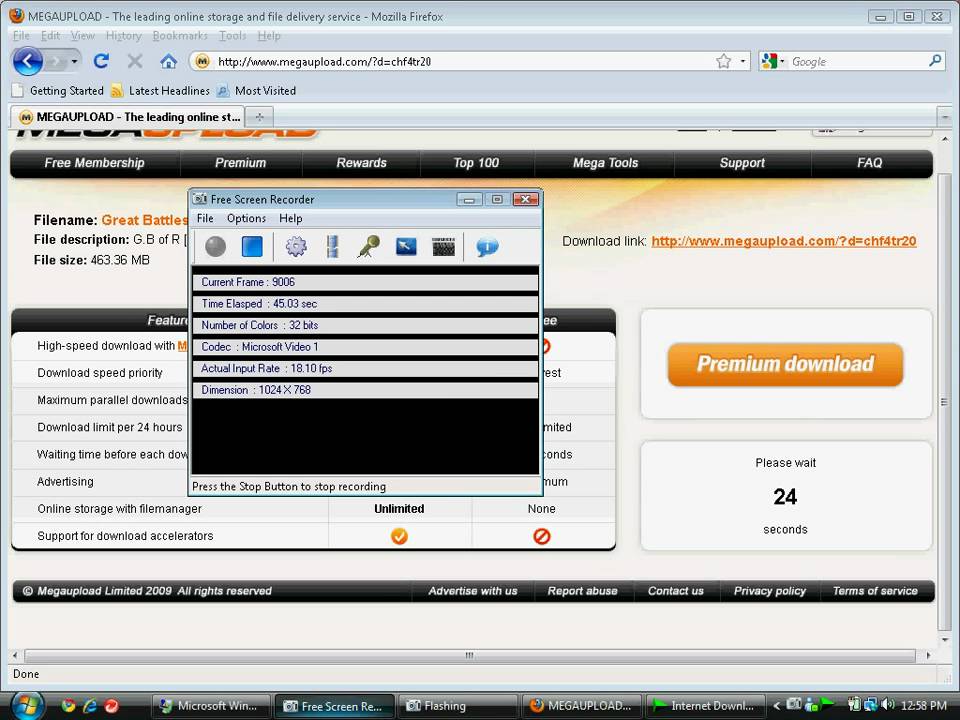Click the Time Elasped 45.03 sec row
Image resolution: width=960 pixels, height=720 pixels.
click(366, 304)
